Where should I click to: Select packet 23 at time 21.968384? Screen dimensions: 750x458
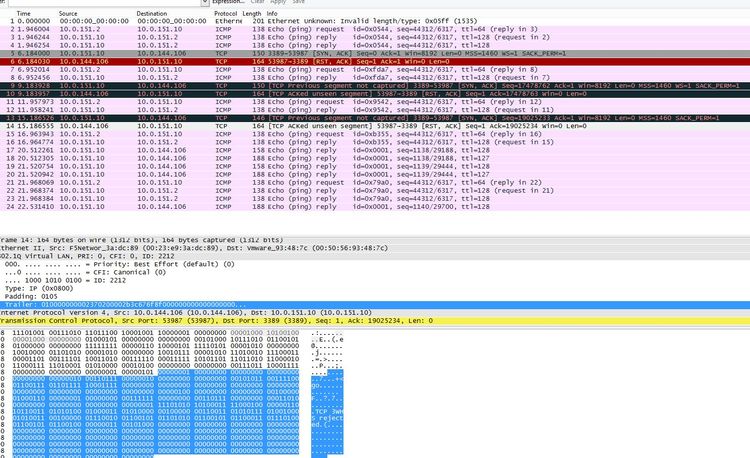pyautogui.click(x=375, y=199)
